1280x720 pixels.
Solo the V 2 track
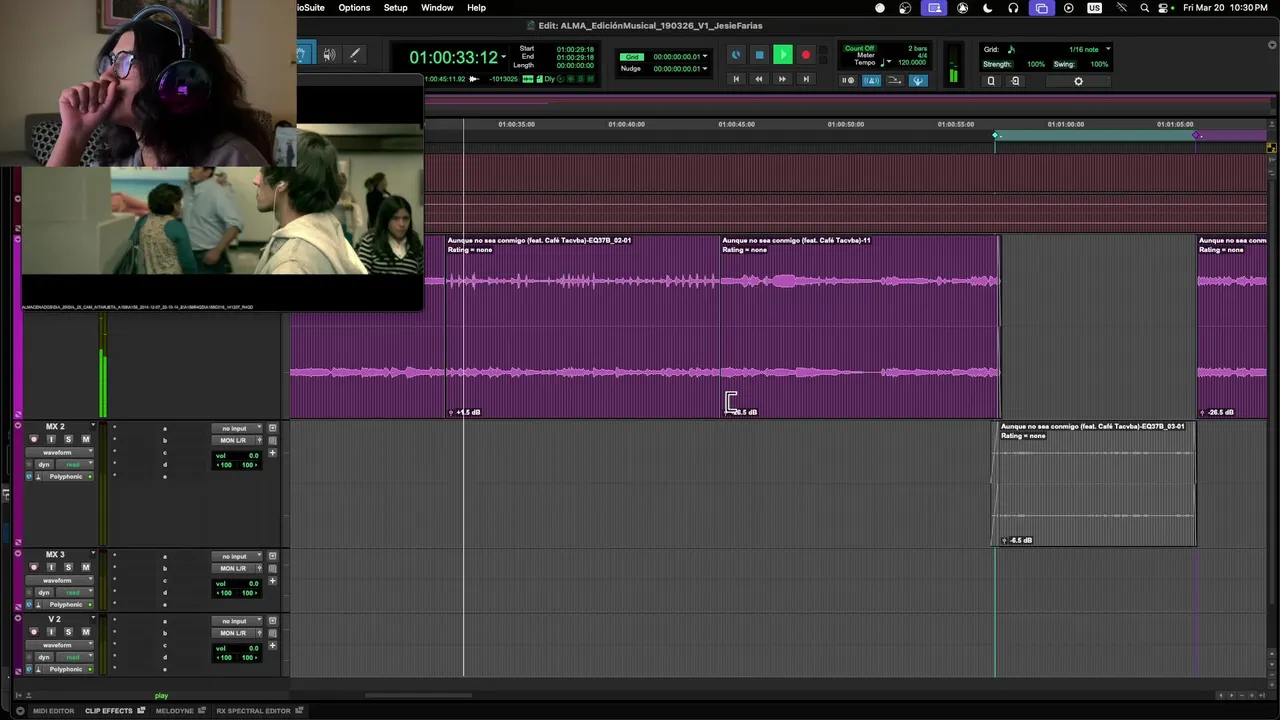68,632
